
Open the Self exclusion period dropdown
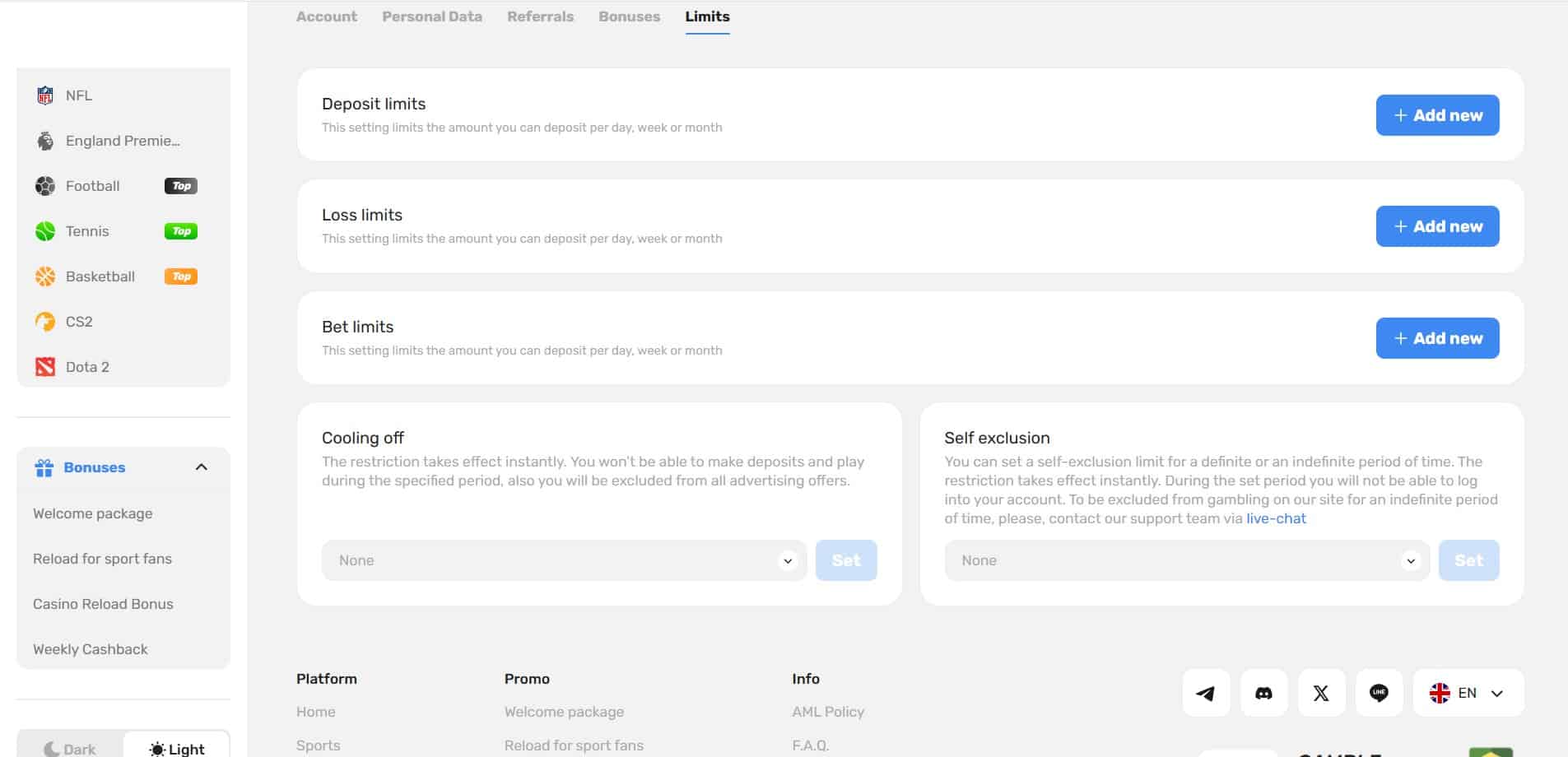click(x=1186, y=560)
